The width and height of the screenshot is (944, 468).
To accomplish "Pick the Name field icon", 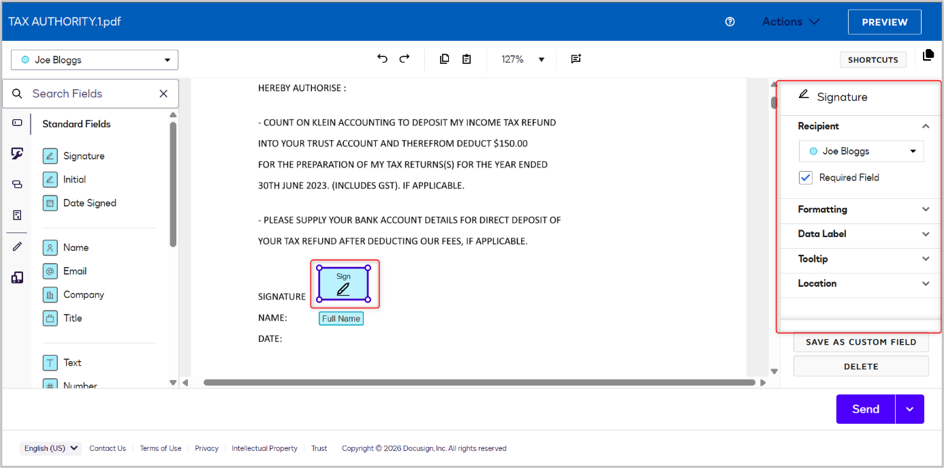I will pos(50,248).
